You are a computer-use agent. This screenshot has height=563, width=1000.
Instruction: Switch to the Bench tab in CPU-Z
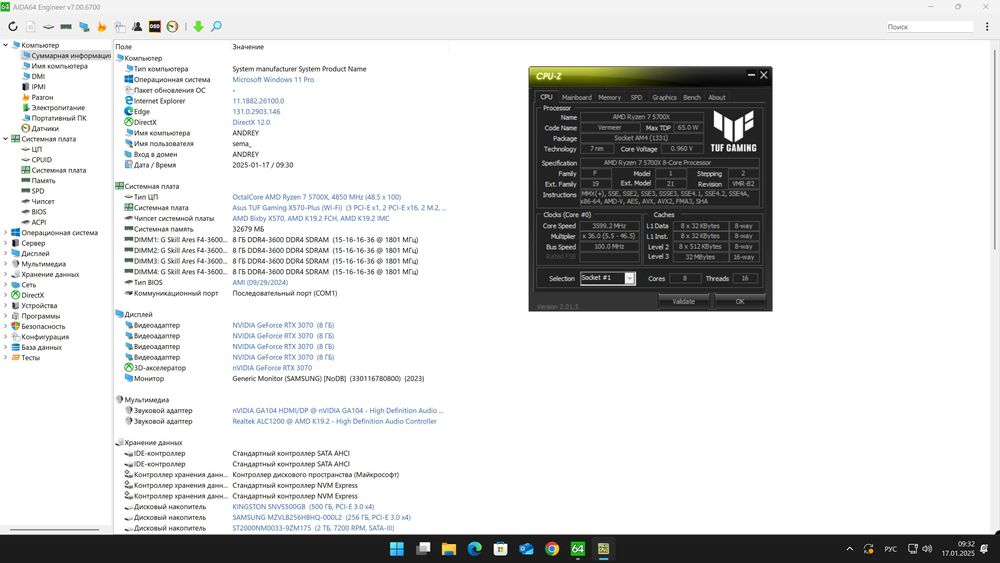click(x=692, y=98)
